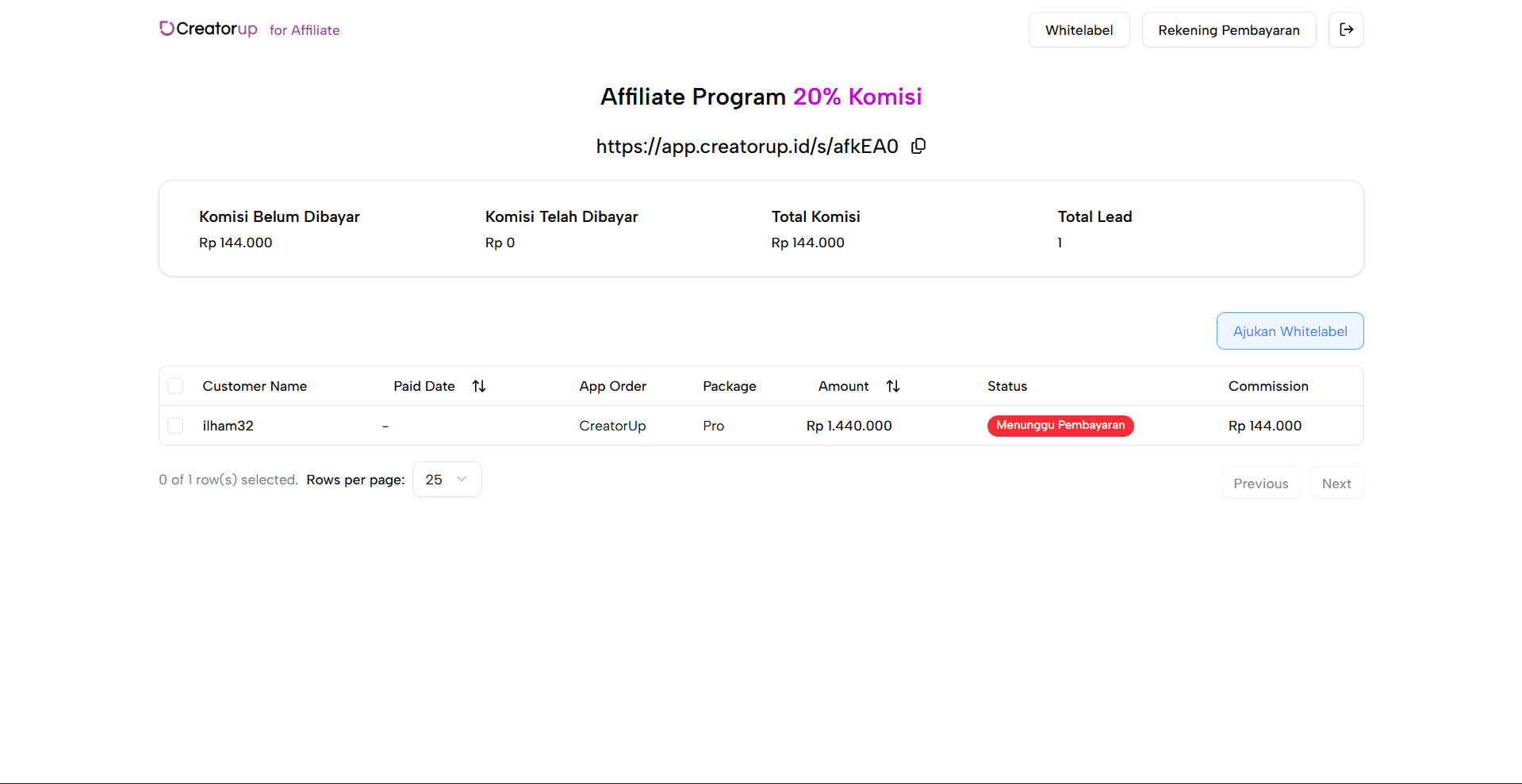Open the rows per page dropdown
Image resolution: width=1522 pixels, height=784 pixels.
pyautogui.click(x=447, y=480)
